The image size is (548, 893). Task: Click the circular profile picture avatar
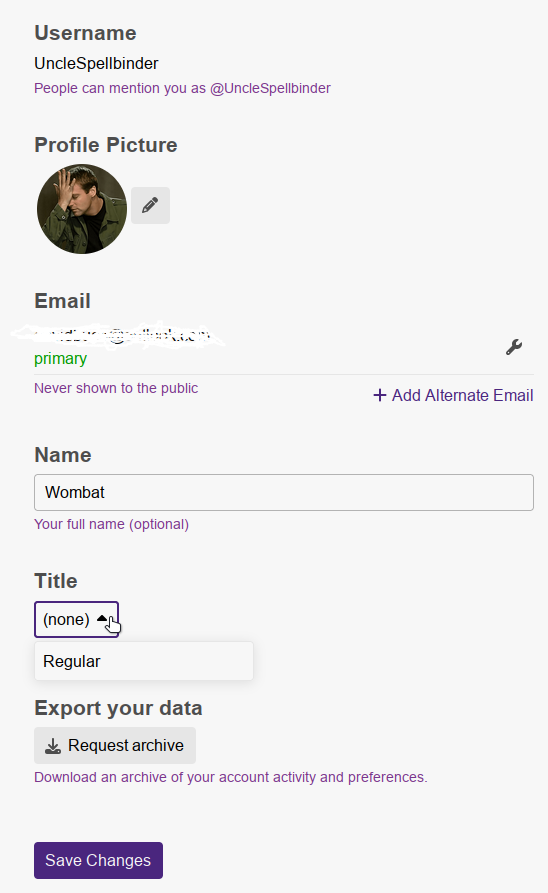click(82, 209)
